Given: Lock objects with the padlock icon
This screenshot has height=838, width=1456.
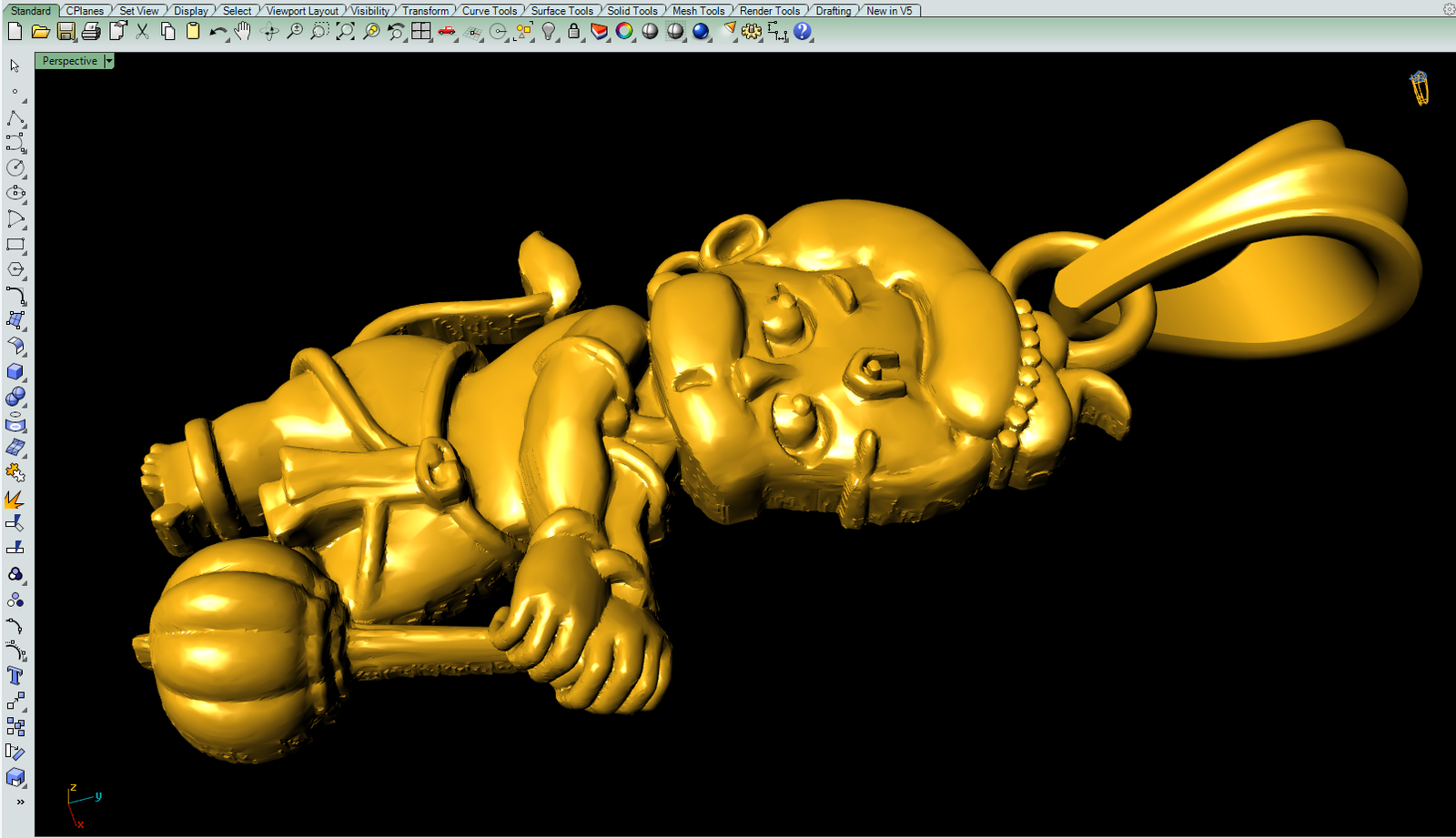Looking at the screenshot, I should pos(573,32).
